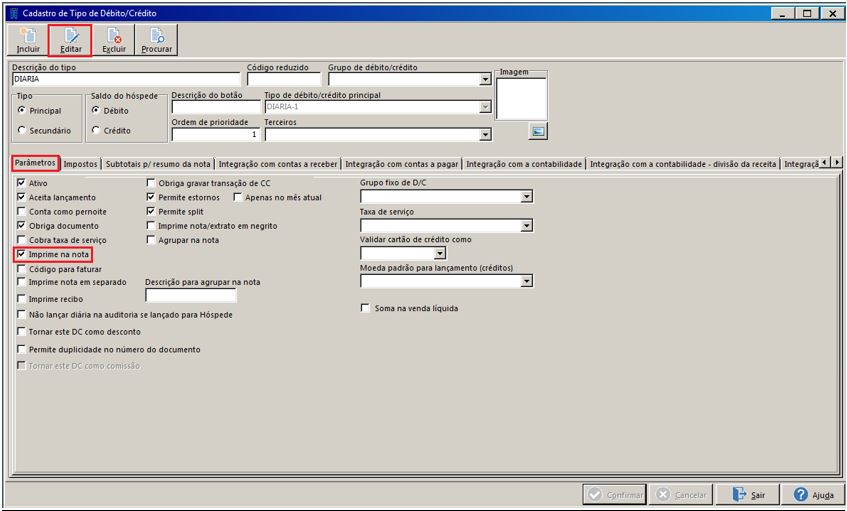
Task: Select the Secundário radio button
Action: (x=22, y=130)
